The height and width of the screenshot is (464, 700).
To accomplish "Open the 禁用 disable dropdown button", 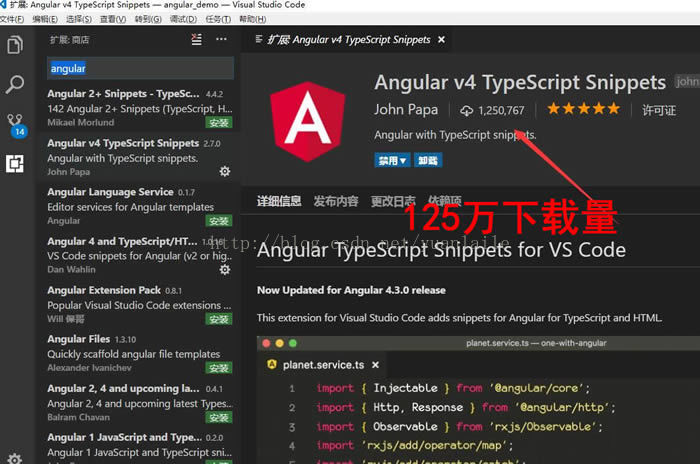I will (x=392, y=160).
